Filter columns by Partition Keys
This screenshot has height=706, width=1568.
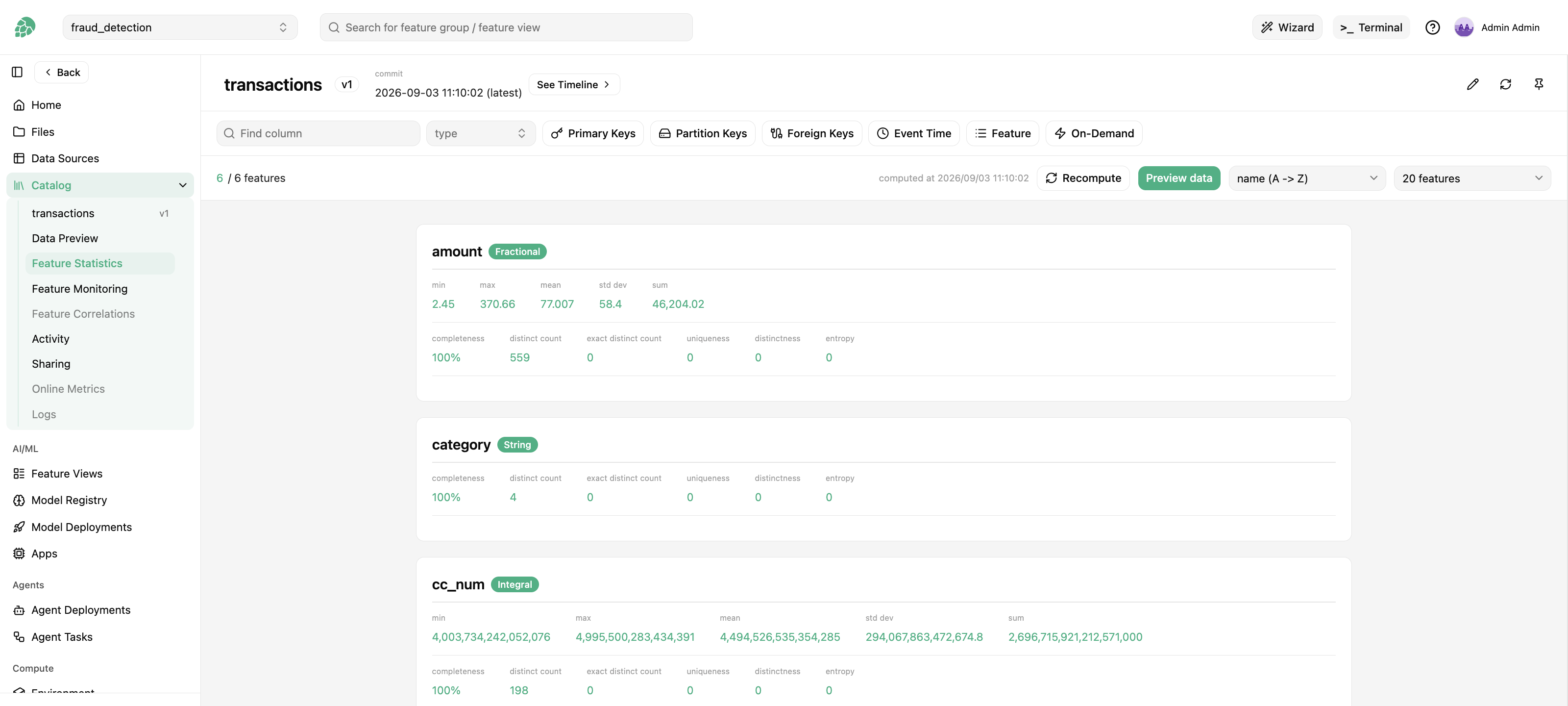tap(703, 133)
